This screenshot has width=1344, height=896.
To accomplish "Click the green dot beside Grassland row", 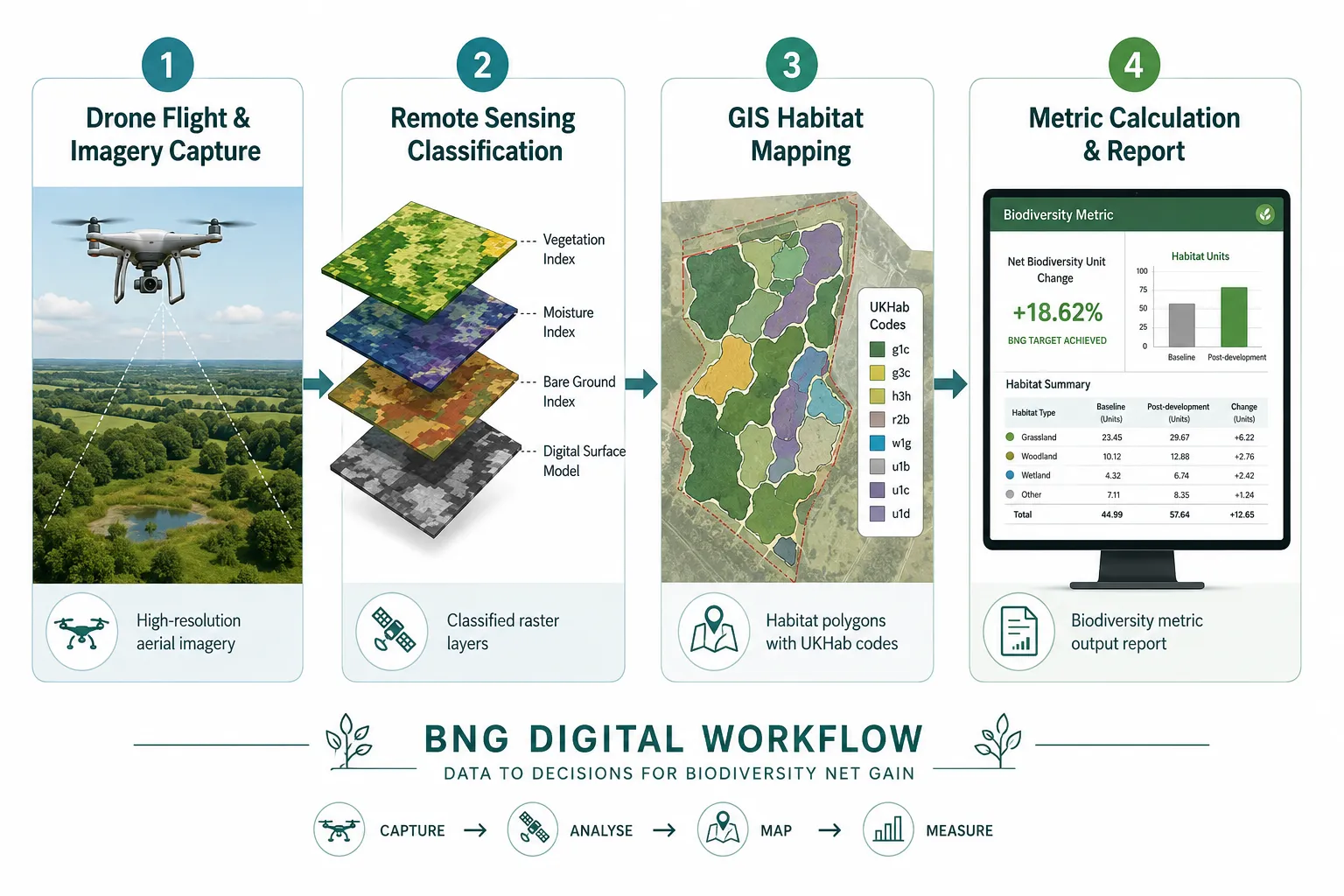I will (1010, 437).
